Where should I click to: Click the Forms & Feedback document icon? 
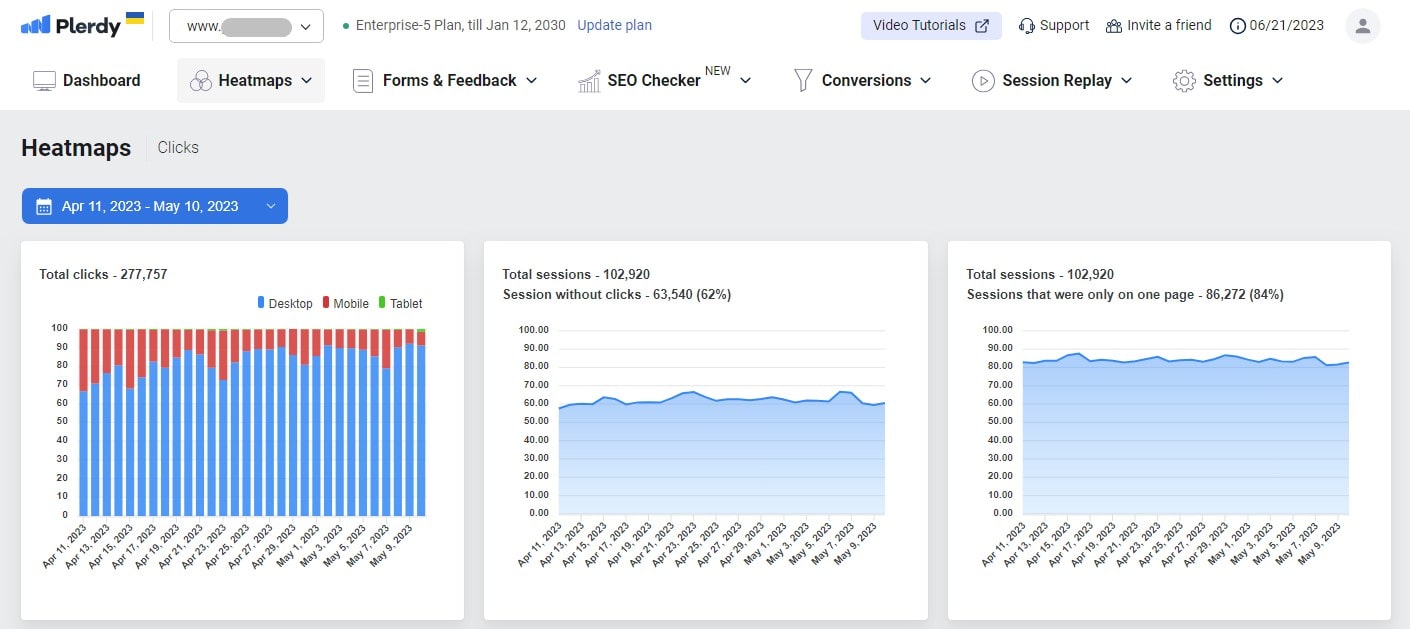[363, 81]
